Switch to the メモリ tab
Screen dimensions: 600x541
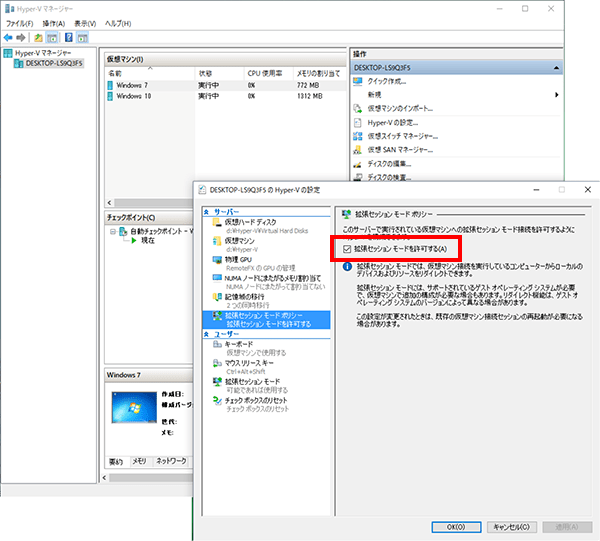click(x=140, y=461)
